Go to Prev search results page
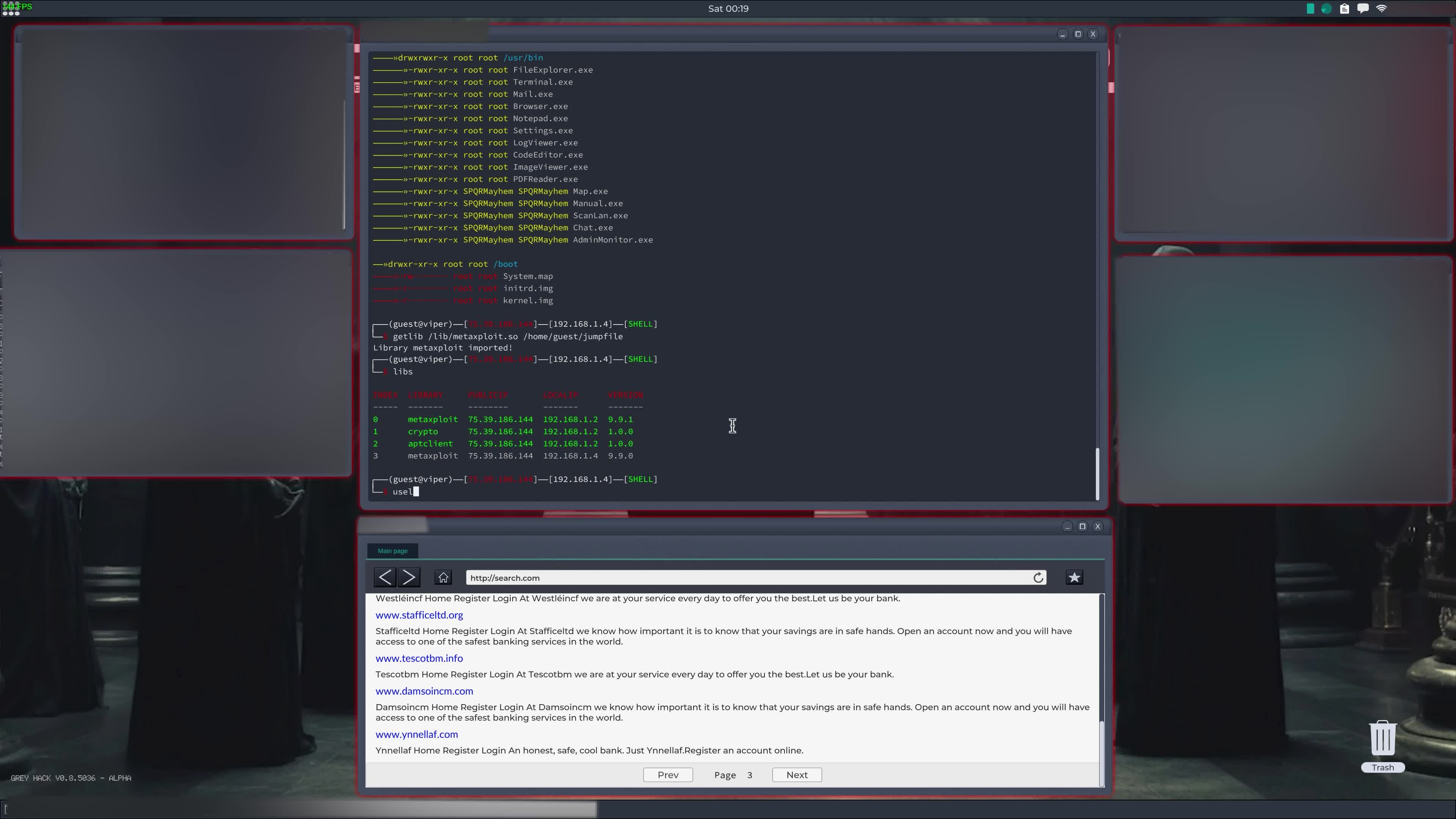Viewport: 1456px width, 819px height. point(667,775)
